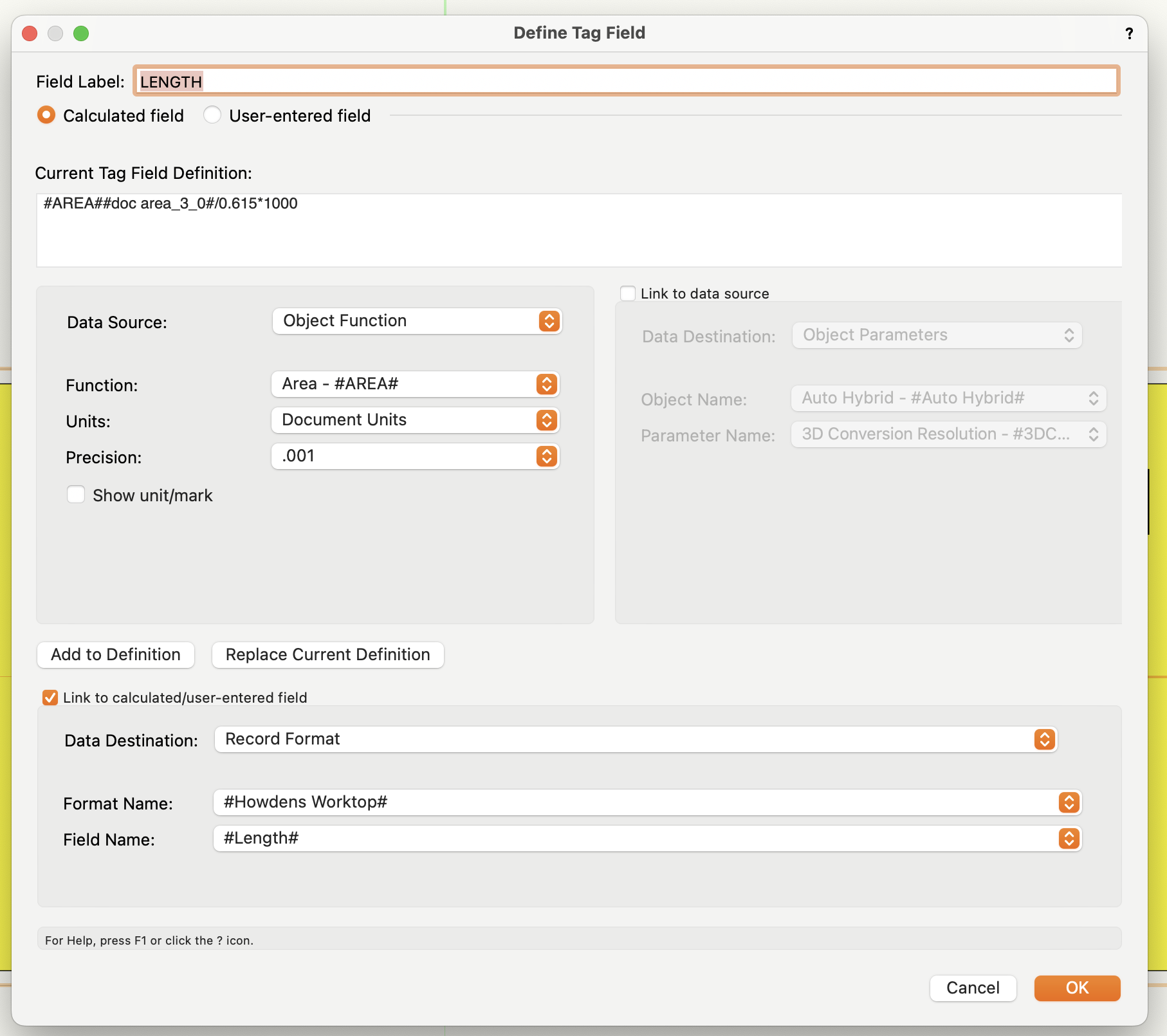Confirm changes with the OK button

point(1076,988)
